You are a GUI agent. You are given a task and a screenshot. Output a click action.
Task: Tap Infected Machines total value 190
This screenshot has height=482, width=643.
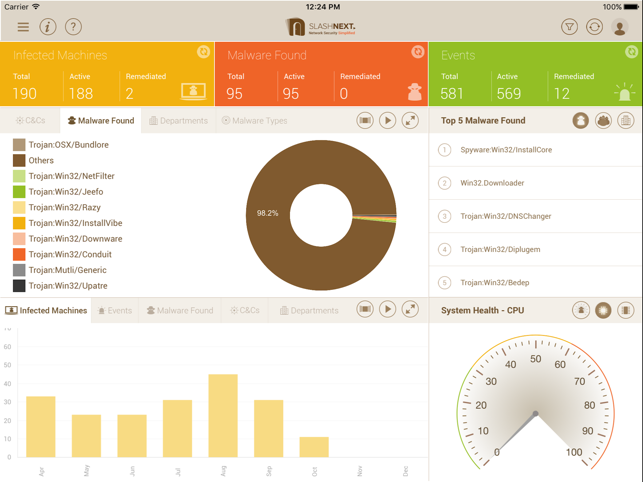(25, 94)
